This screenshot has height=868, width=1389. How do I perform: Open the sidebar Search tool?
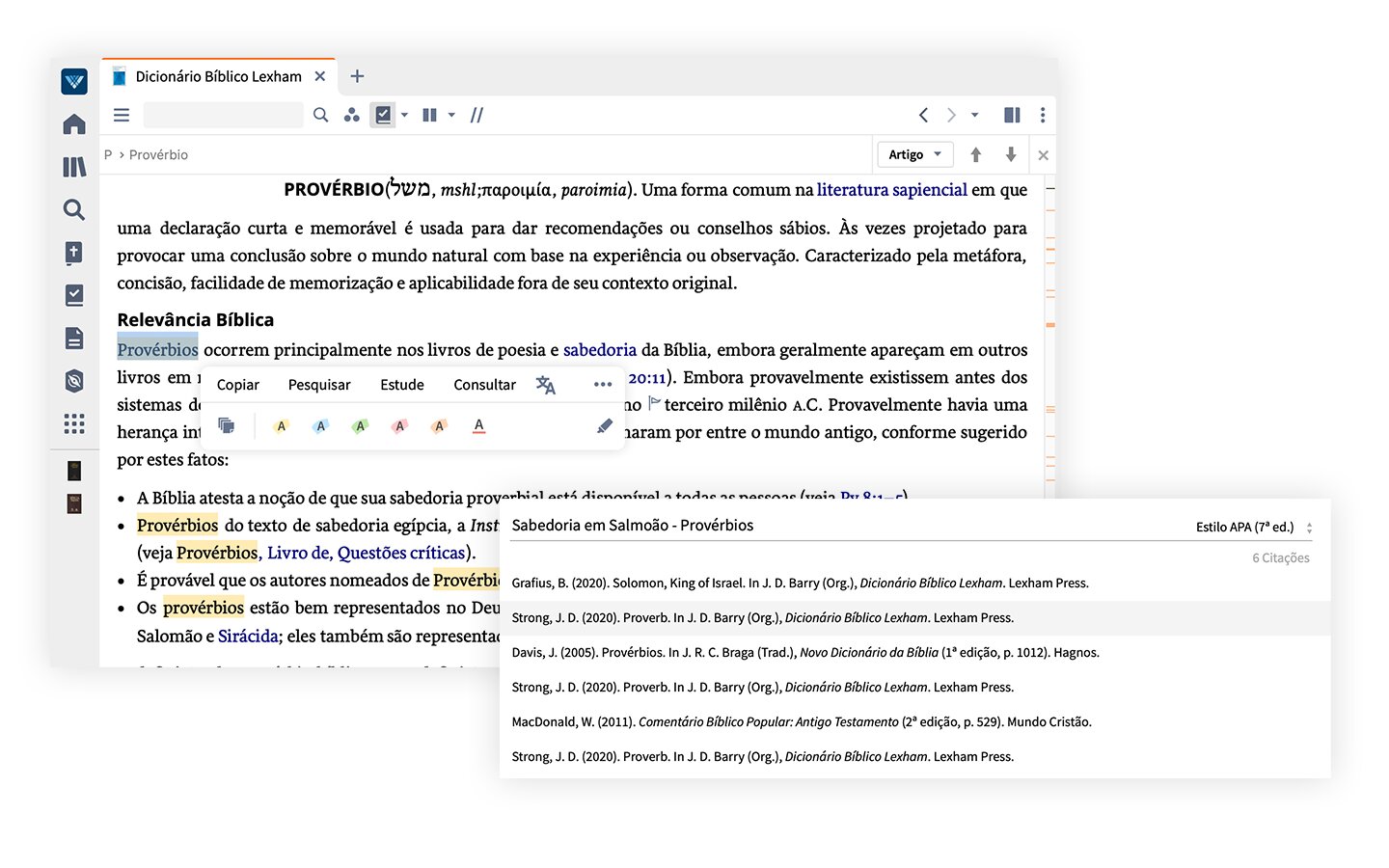click(x=74, y=209)
